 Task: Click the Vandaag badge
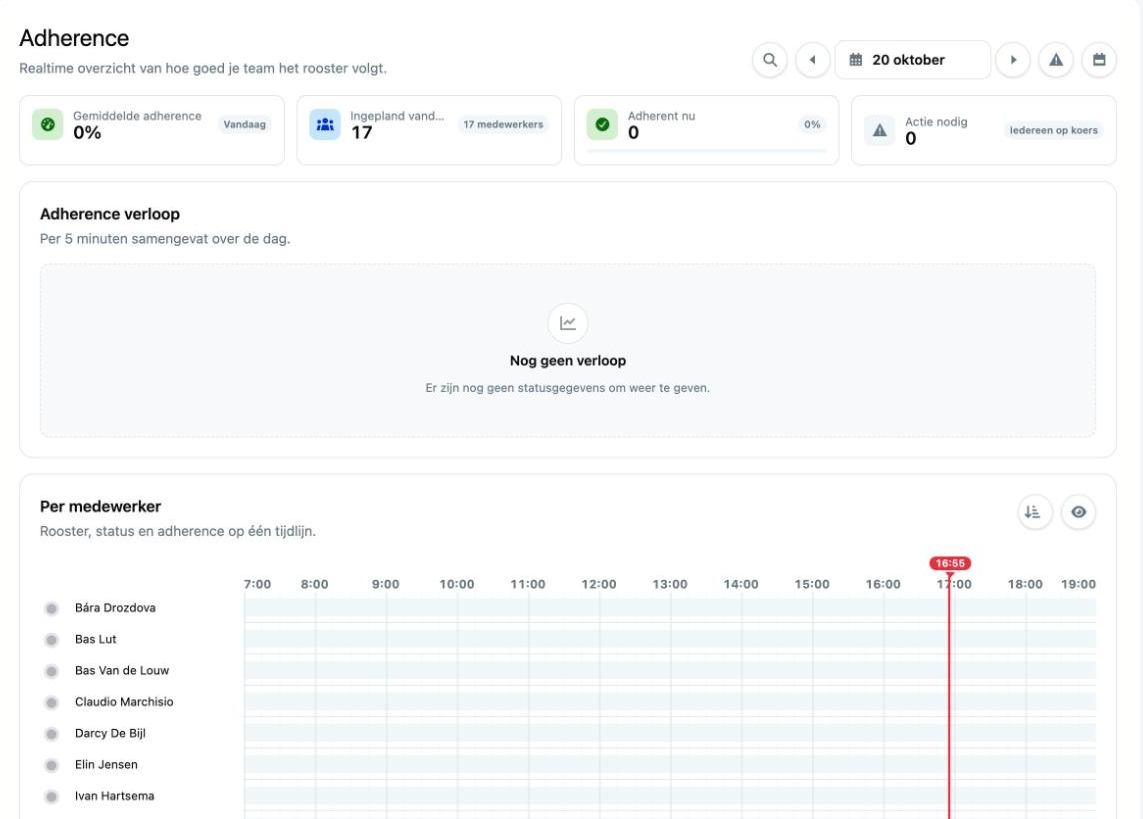(x=244, y=125)
